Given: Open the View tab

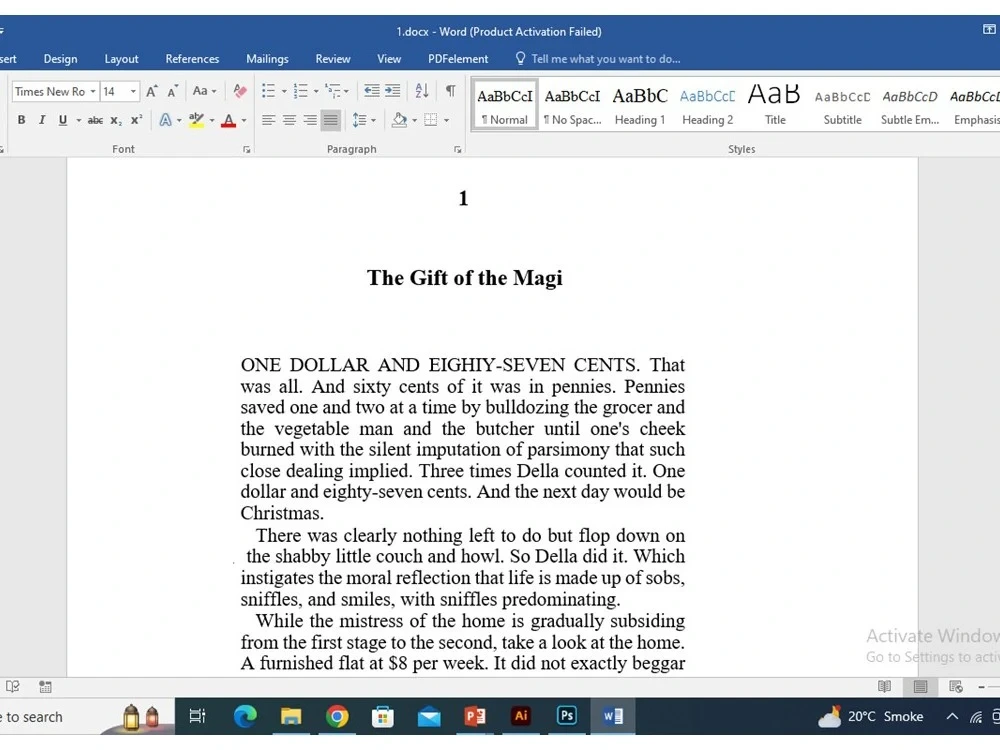Looking at the screenshot, I should pos(389,59).
